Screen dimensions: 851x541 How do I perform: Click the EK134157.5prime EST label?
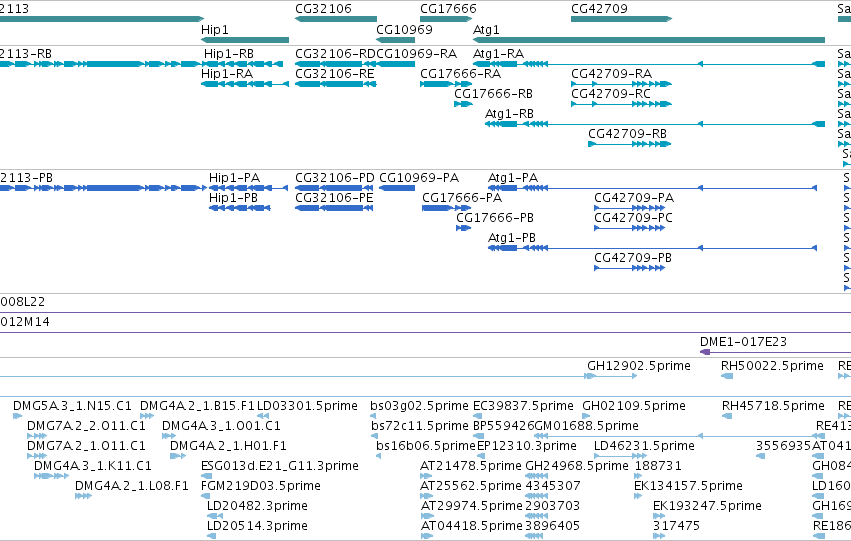tap(688, 486)
